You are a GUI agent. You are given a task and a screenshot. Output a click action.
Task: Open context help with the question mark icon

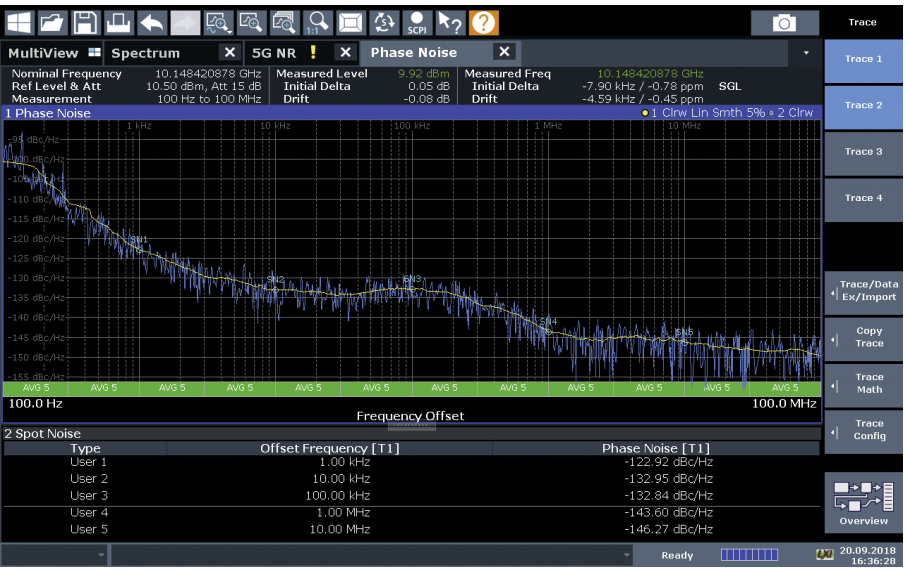[x=483, y=21]
